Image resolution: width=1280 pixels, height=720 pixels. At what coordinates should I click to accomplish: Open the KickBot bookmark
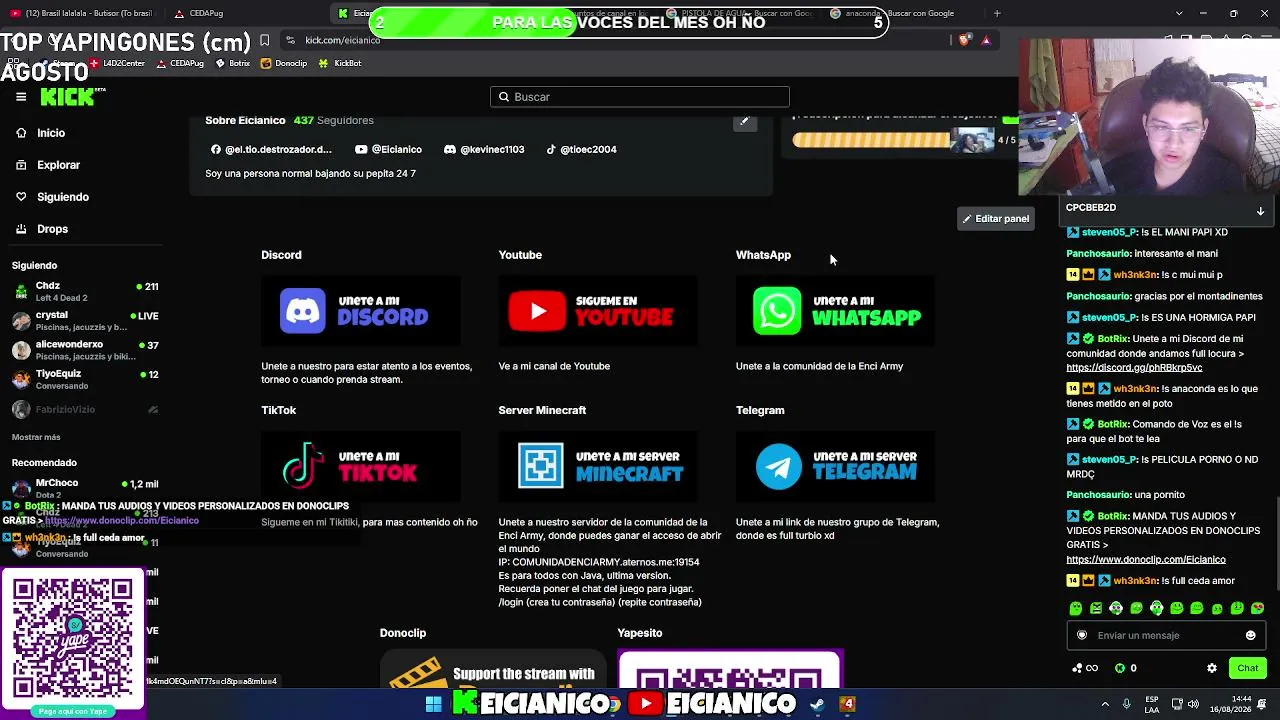(x=340, y=63)
